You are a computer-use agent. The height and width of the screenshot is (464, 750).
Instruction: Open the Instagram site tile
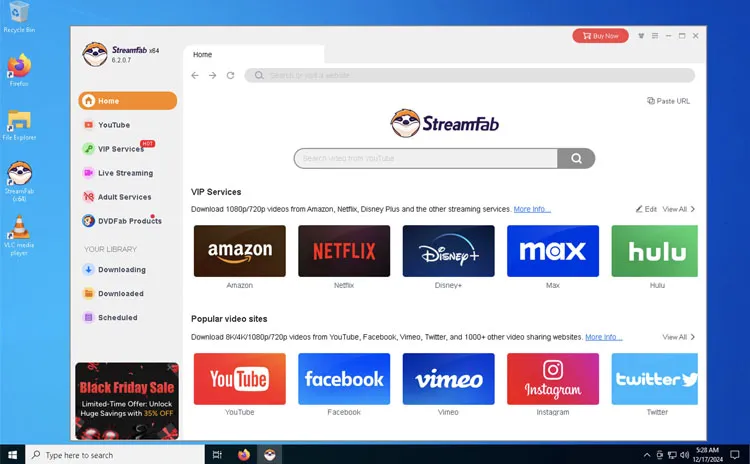553,379
